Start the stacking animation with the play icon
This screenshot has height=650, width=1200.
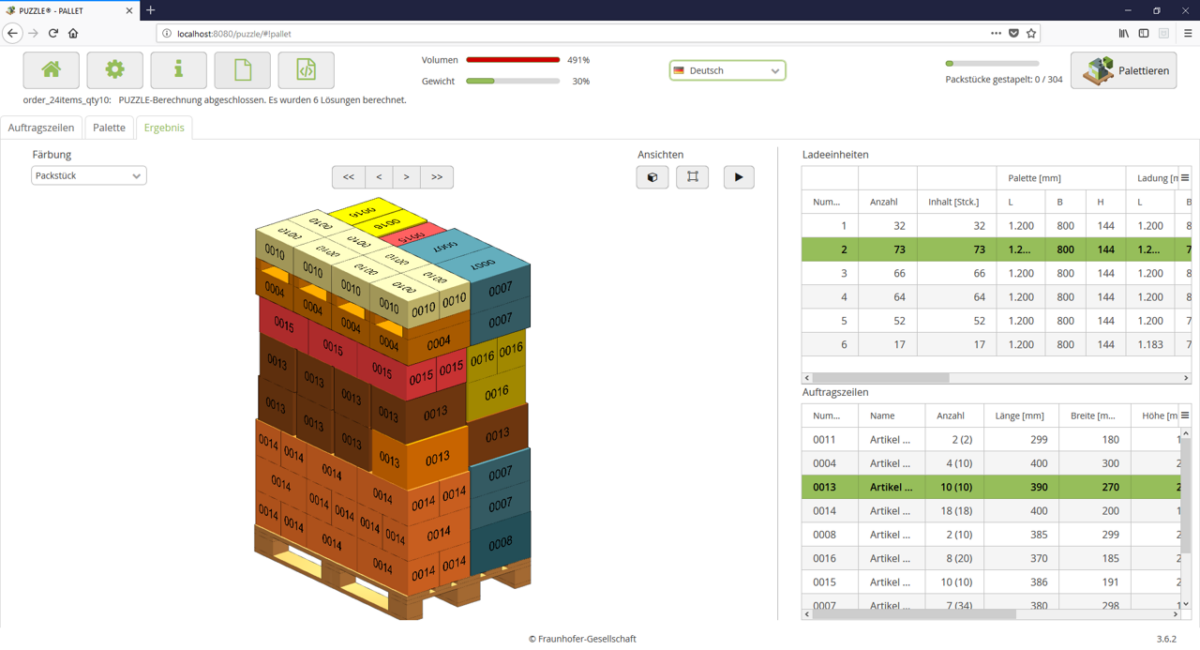point(739,177)
